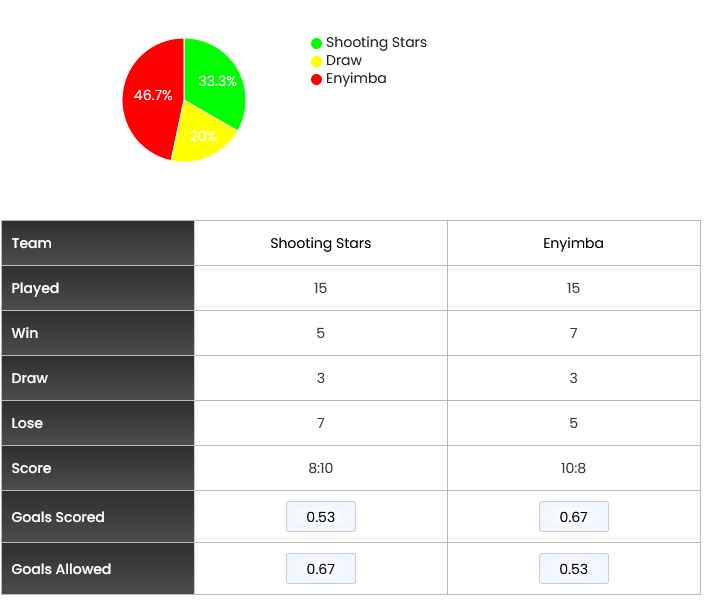Click the Goals Scored row header

point(98,516)
